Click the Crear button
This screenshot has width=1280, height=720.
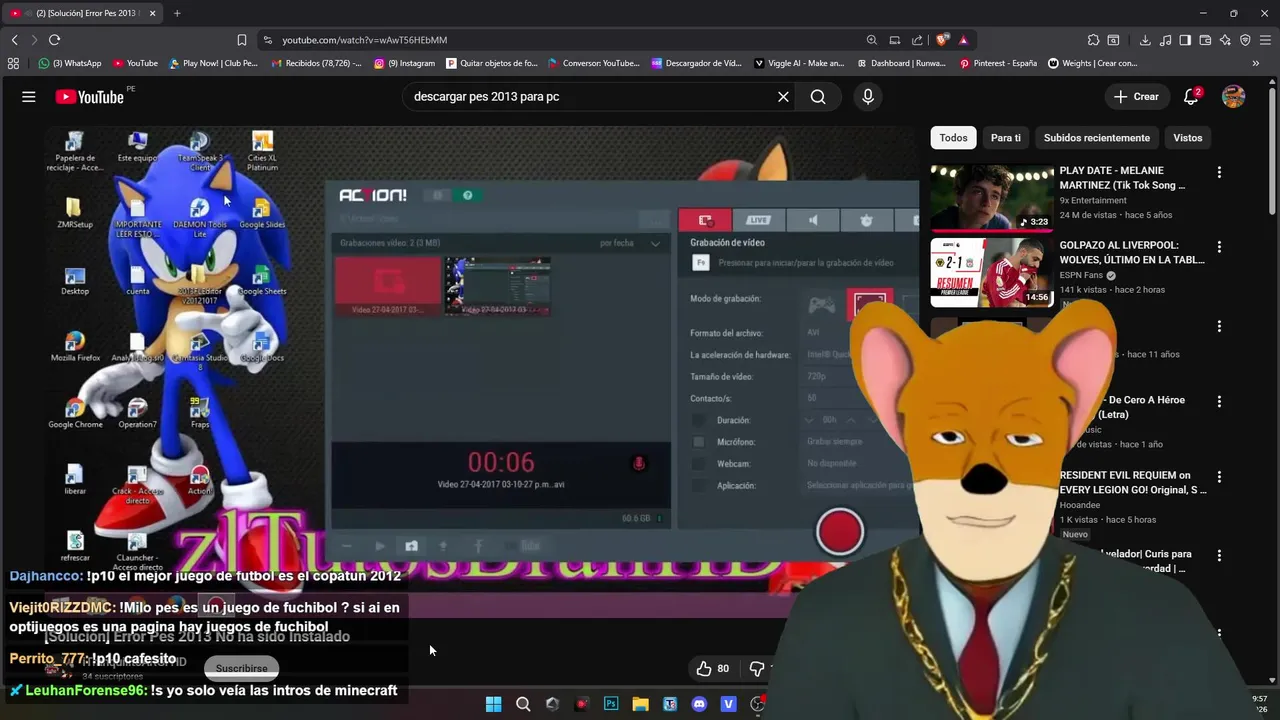(x=1136, y=97)
